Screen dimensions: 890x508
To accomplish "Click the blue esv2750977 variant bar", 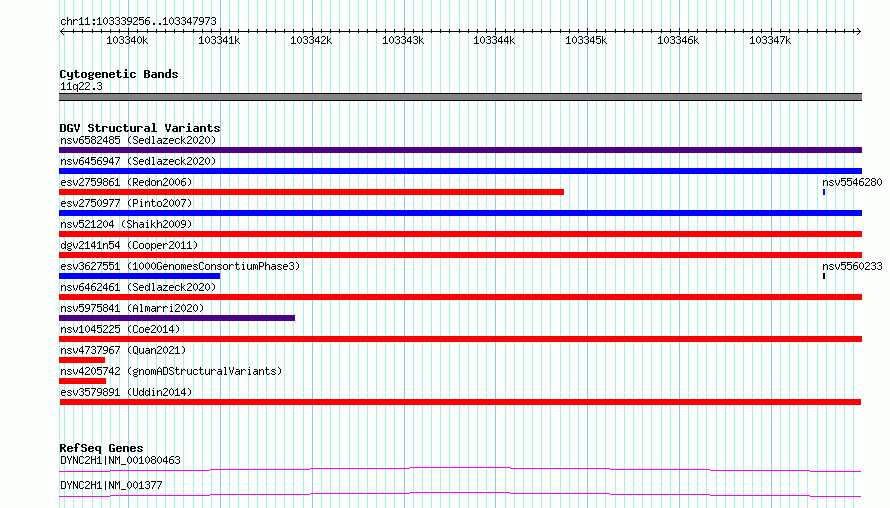I will [x=460, y=213].
